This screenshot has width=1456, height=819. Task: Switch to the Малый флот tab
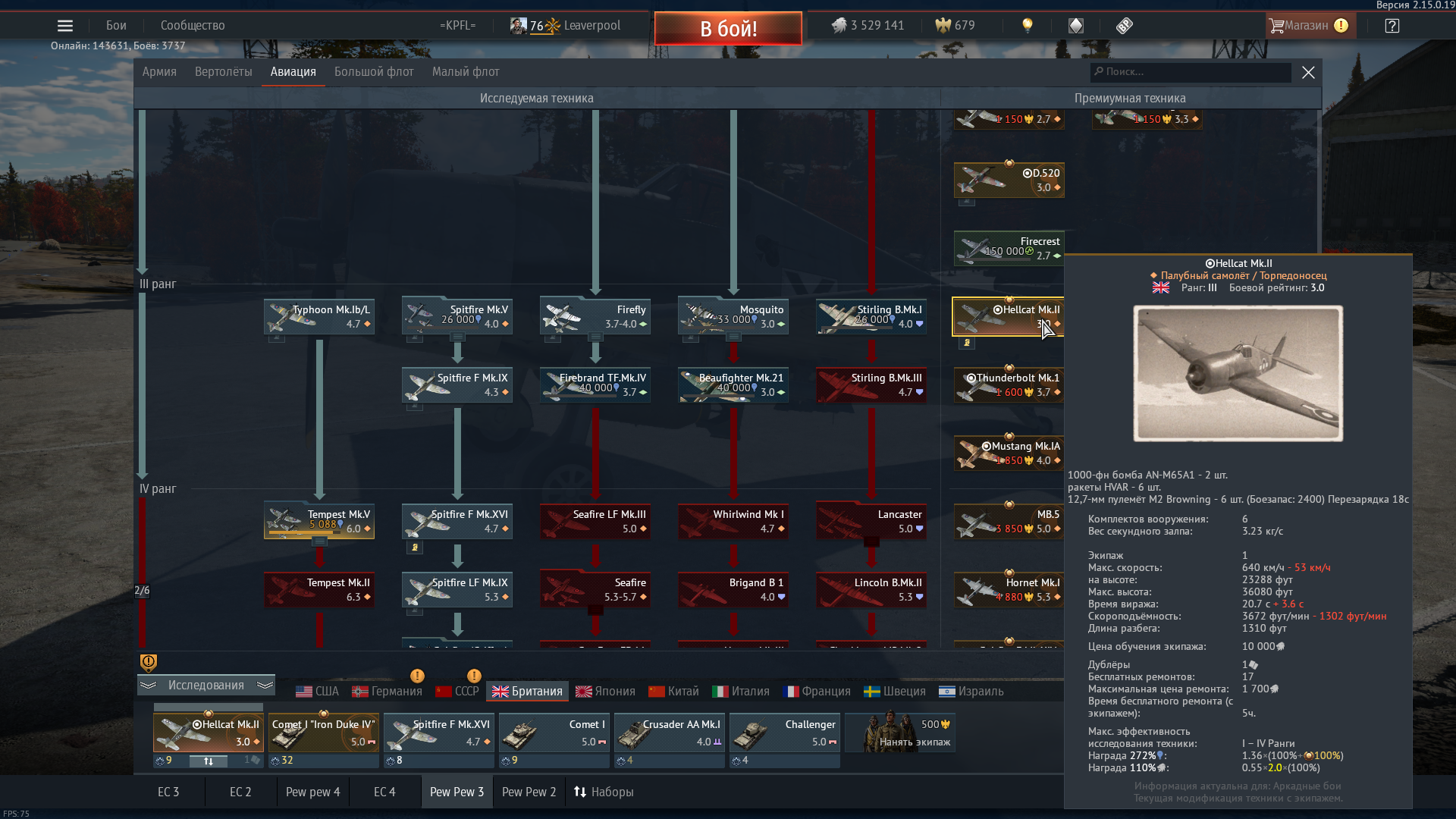click(466, 72)
